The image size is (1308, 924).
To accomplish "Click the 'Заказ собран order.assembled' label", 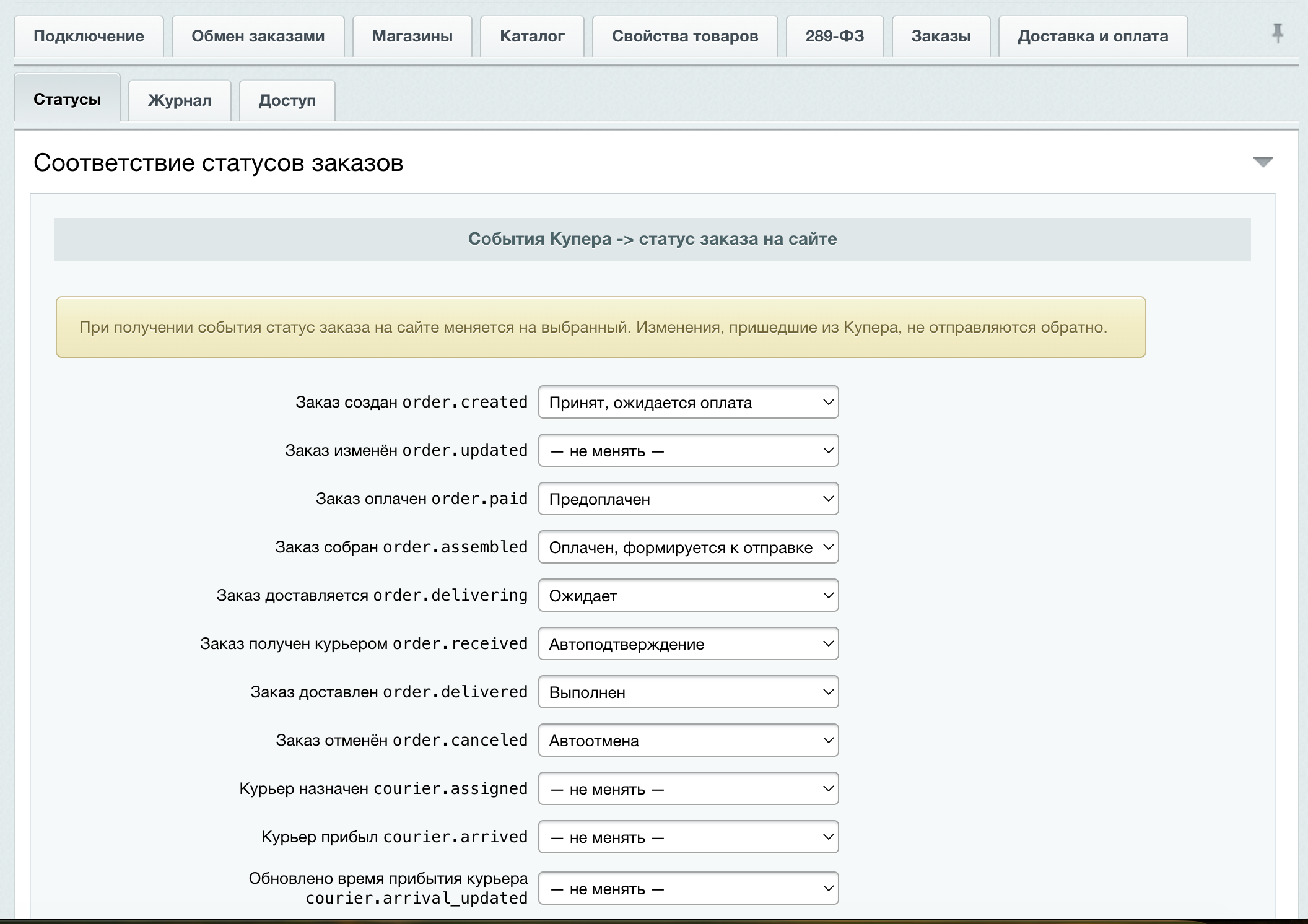I will pos(401,547).
